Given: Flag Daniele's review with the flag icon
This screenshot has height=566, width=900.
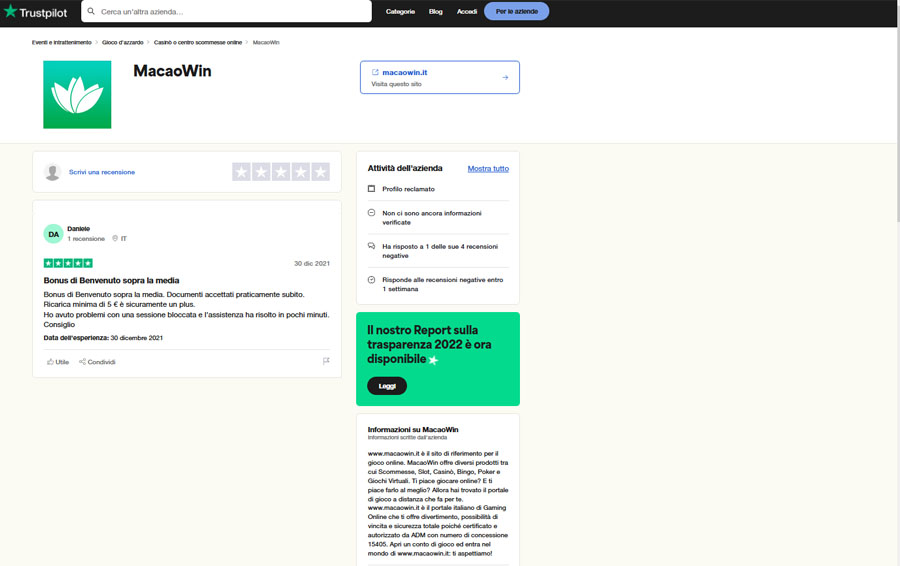Looking at the screenshot, I should pyautogui.click(x=326, y=361).
